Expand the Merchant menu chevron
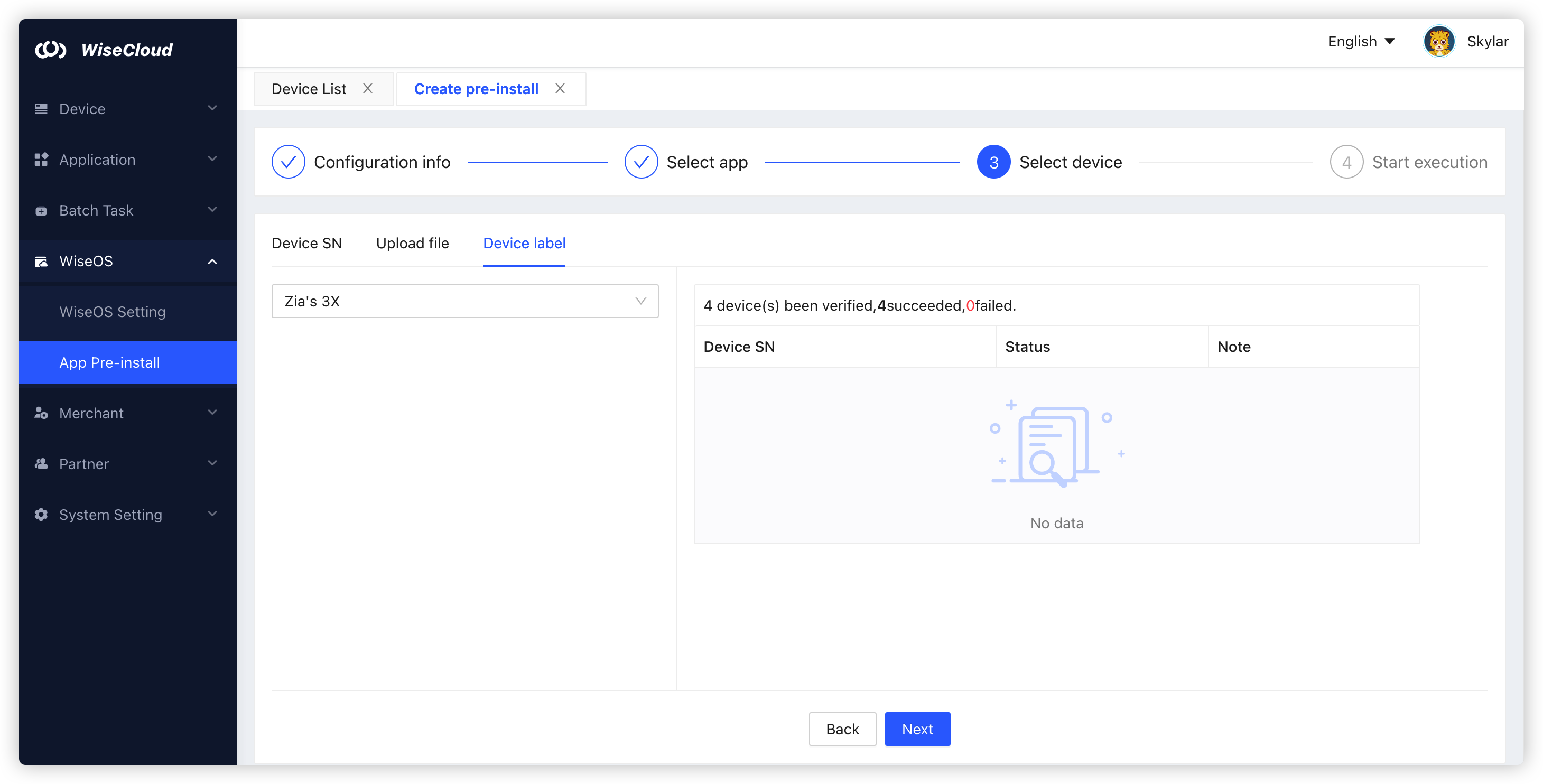The height and width of the screenshot is (784, 1543). point(212,413)
